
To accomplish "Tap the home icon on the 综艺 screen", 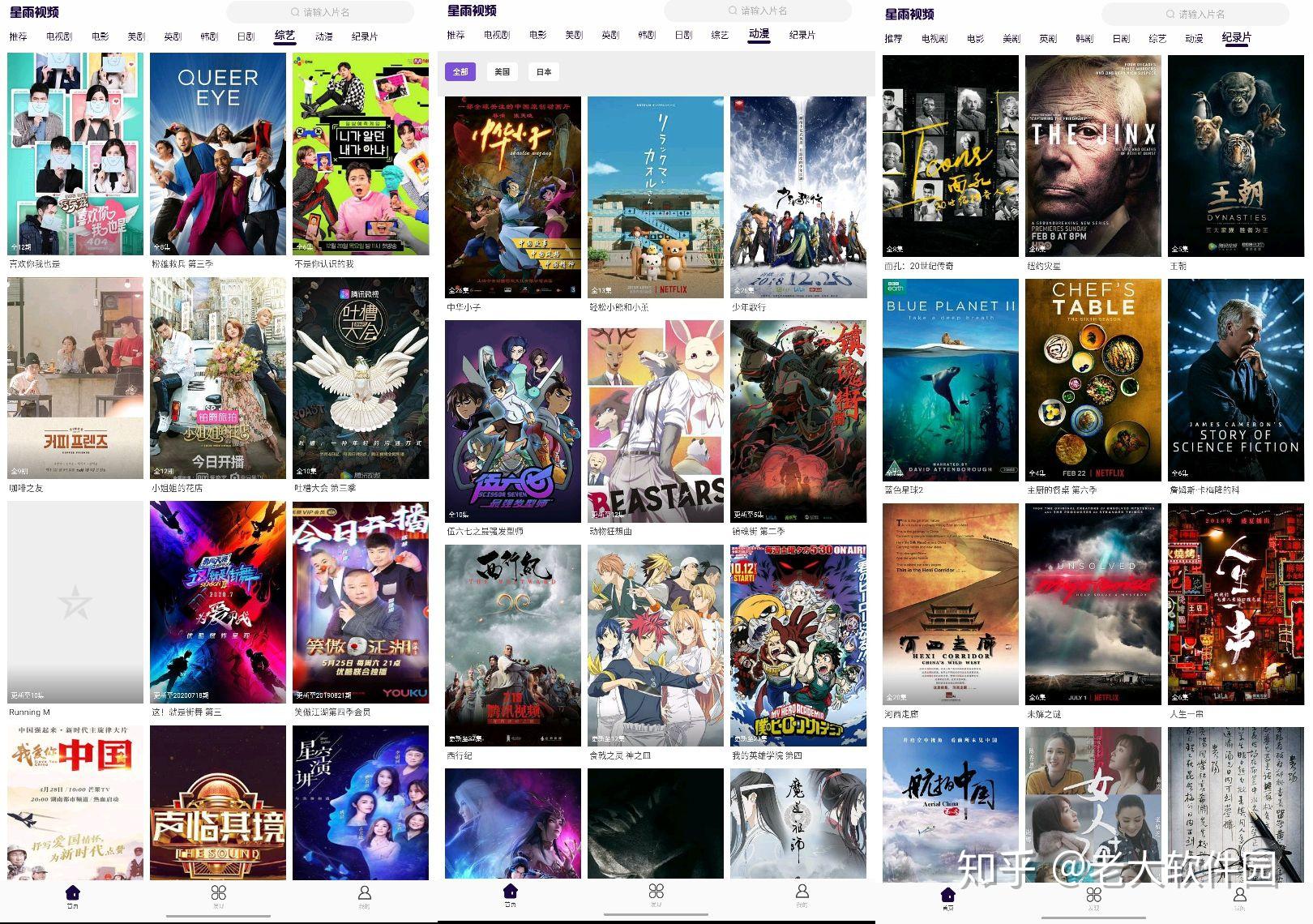I will [73, 892].
